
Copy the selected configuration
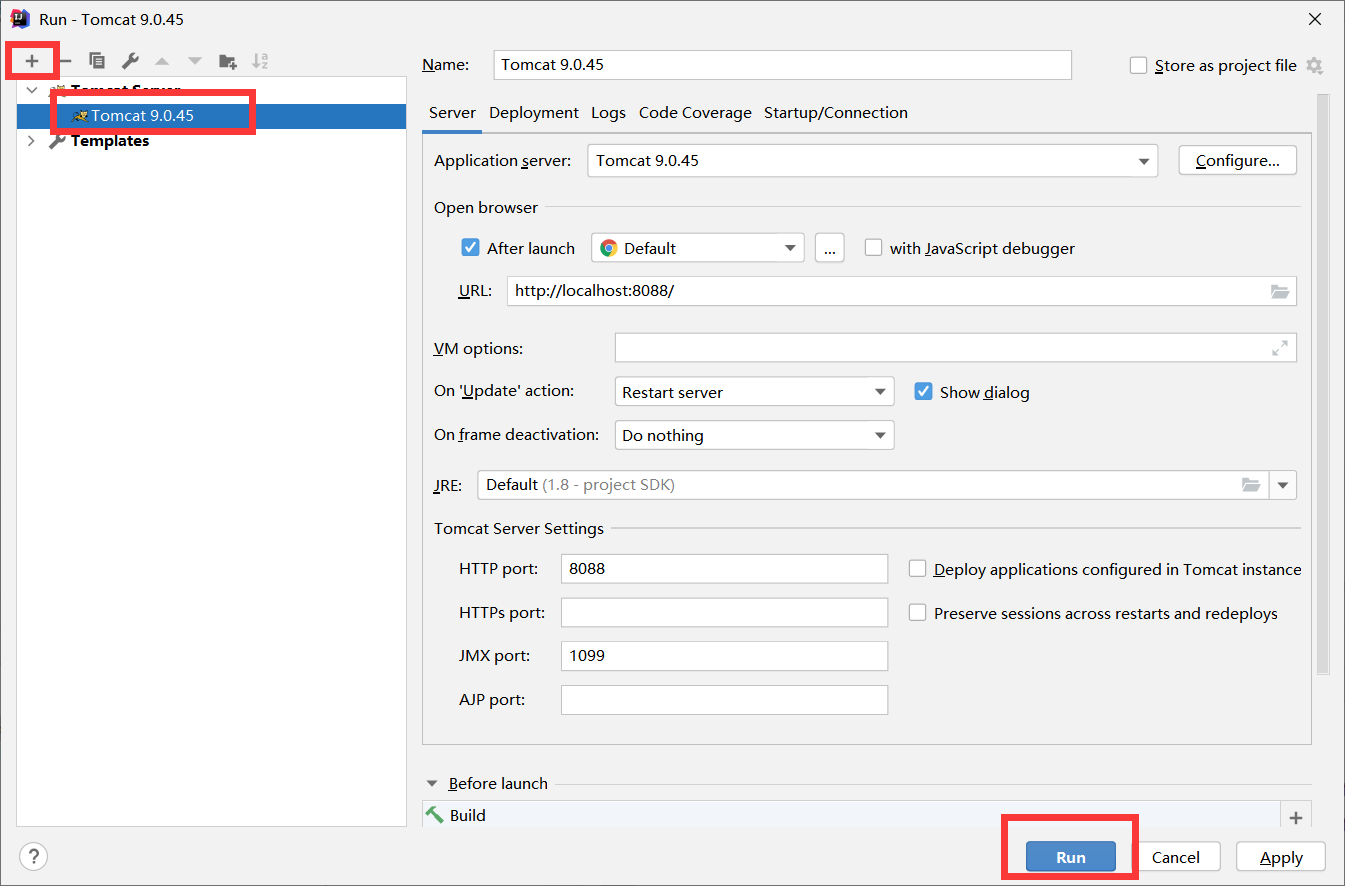coord(97,61)
